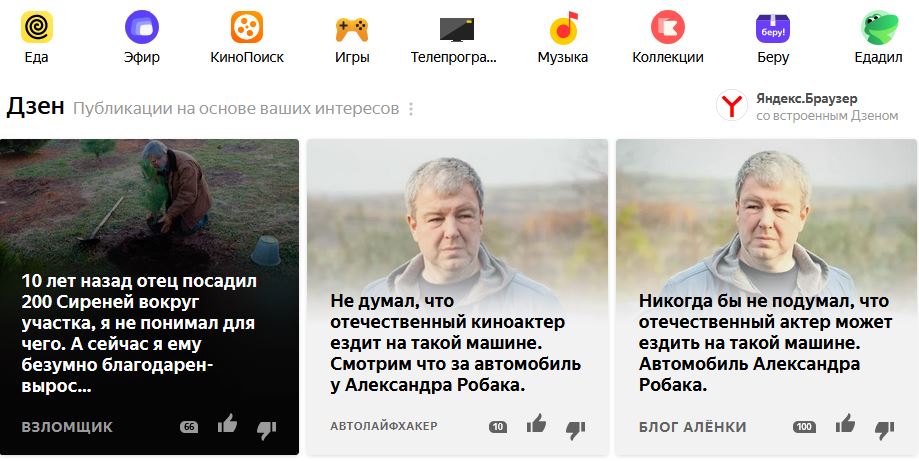The width and height of the screenshot is (919, 461).
Task: Open the Эфир service icon
Action: click(x=142, y=27)
